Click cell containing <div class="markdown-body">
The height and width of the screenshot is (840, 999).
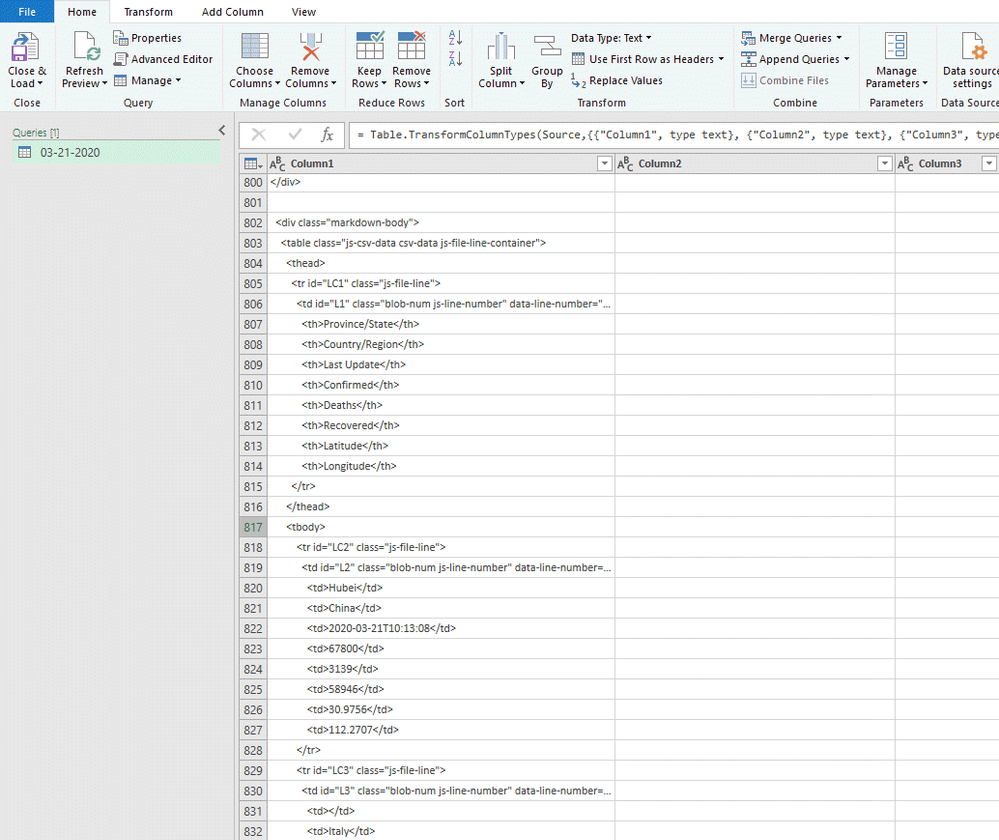point(441,223)
